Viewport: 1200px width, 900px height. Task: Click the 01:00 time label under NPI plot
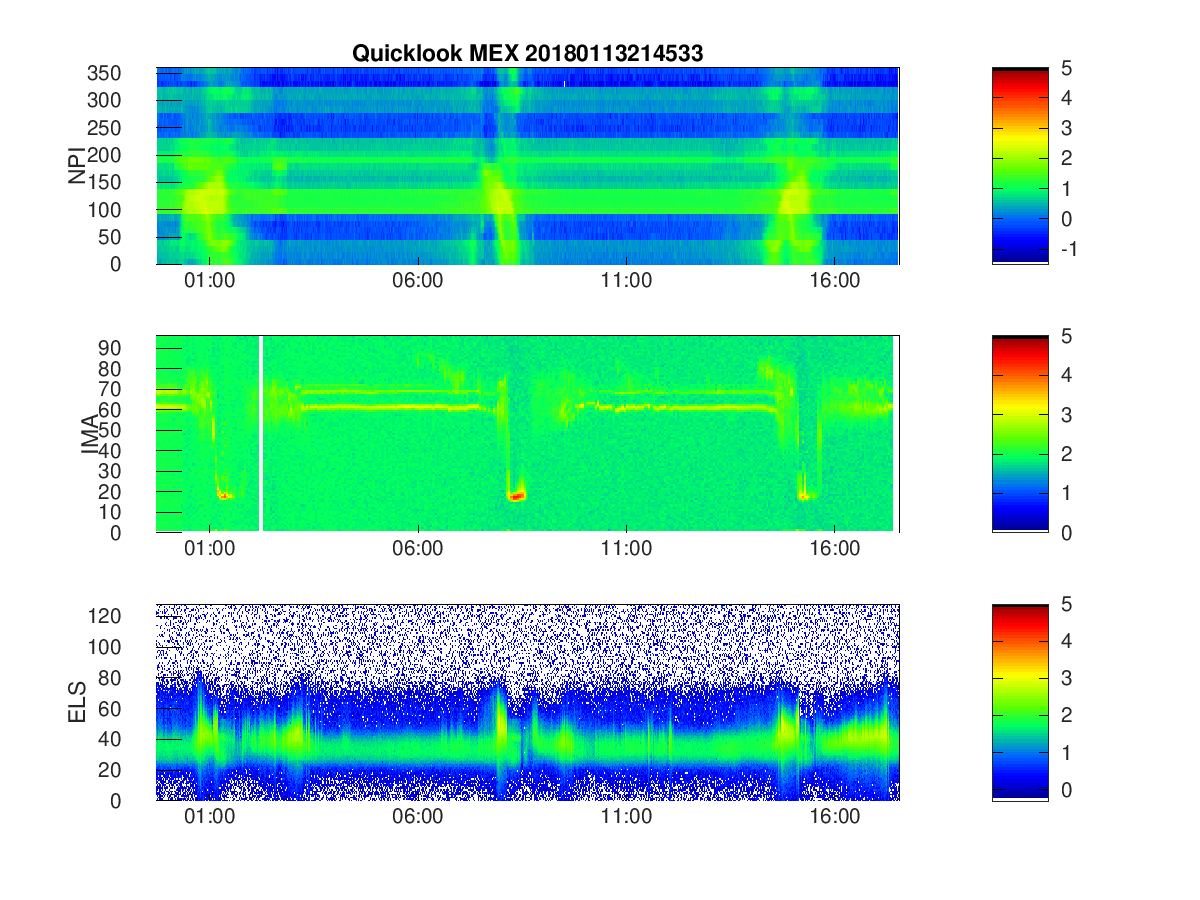[209, 281]
